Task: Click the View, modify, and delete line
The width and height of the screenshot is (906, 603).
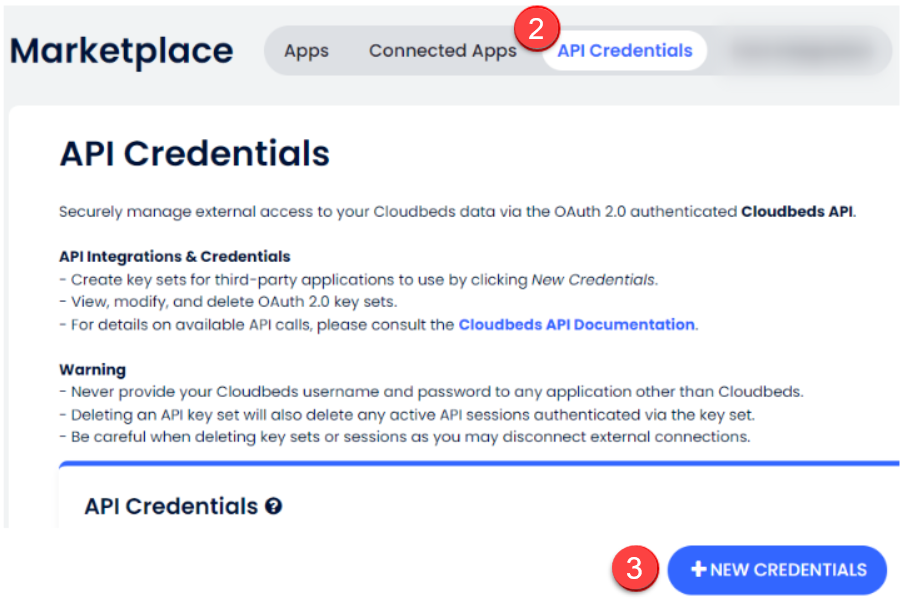Action: 228,302
